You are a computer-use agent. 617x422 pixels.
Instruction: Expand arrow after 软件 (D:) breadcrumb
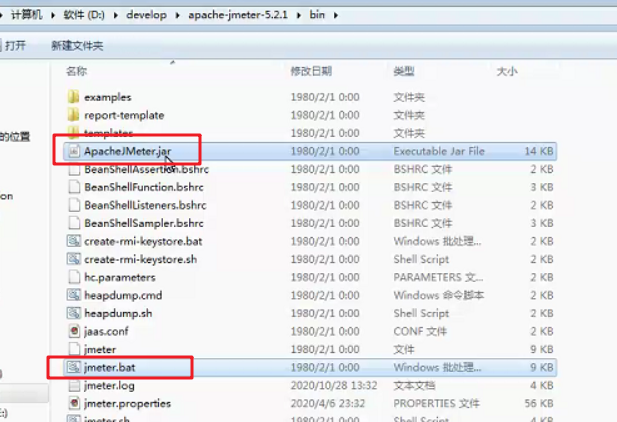click(116, 15)
